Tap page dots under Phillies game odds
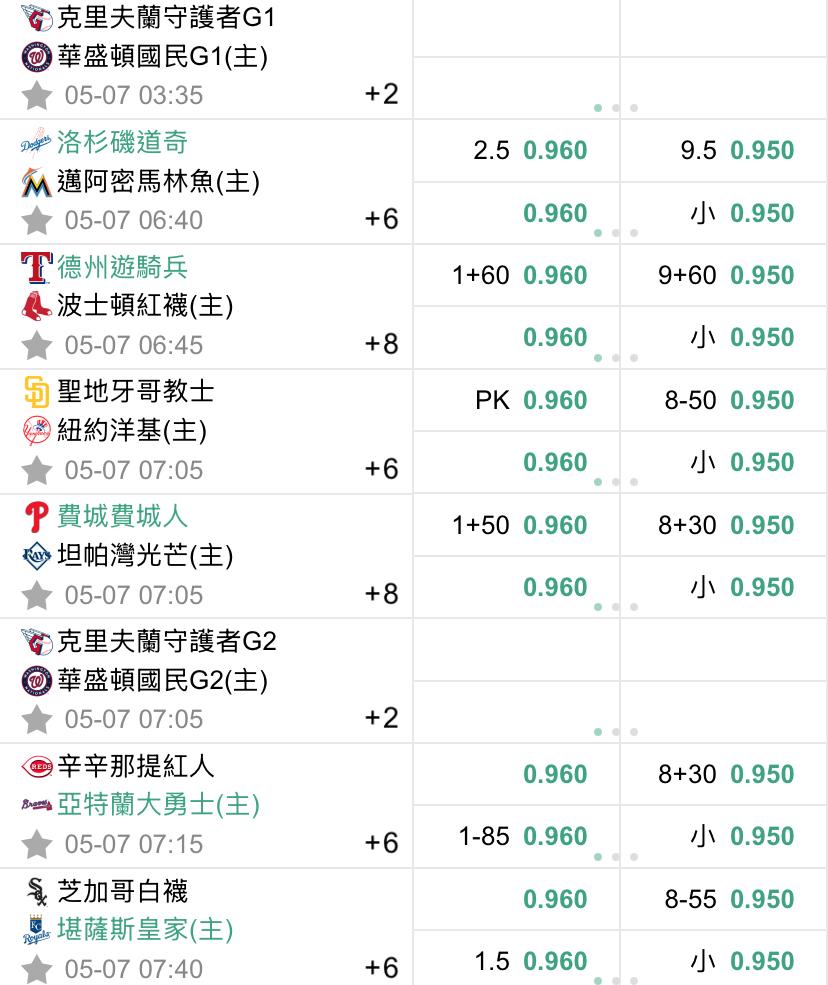This screenshot has width=828, height=985. (616, 607)
